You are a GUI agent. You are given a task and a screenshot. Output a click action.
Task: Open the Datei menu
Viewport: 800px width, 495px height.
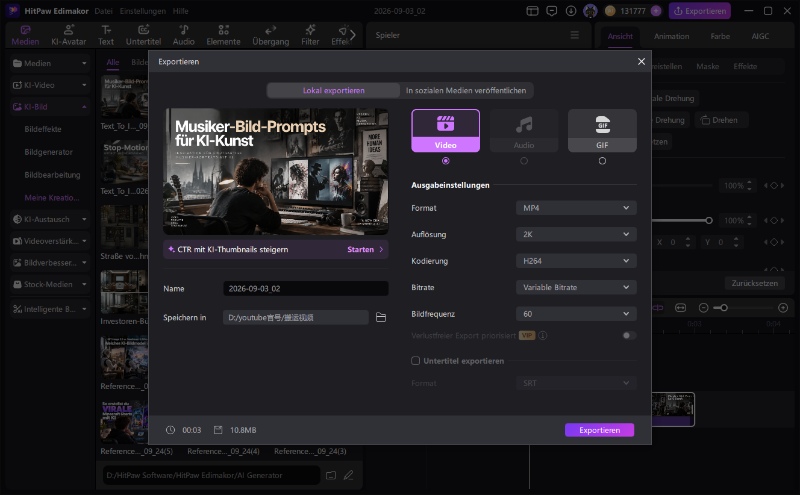[x=103, y=11]
